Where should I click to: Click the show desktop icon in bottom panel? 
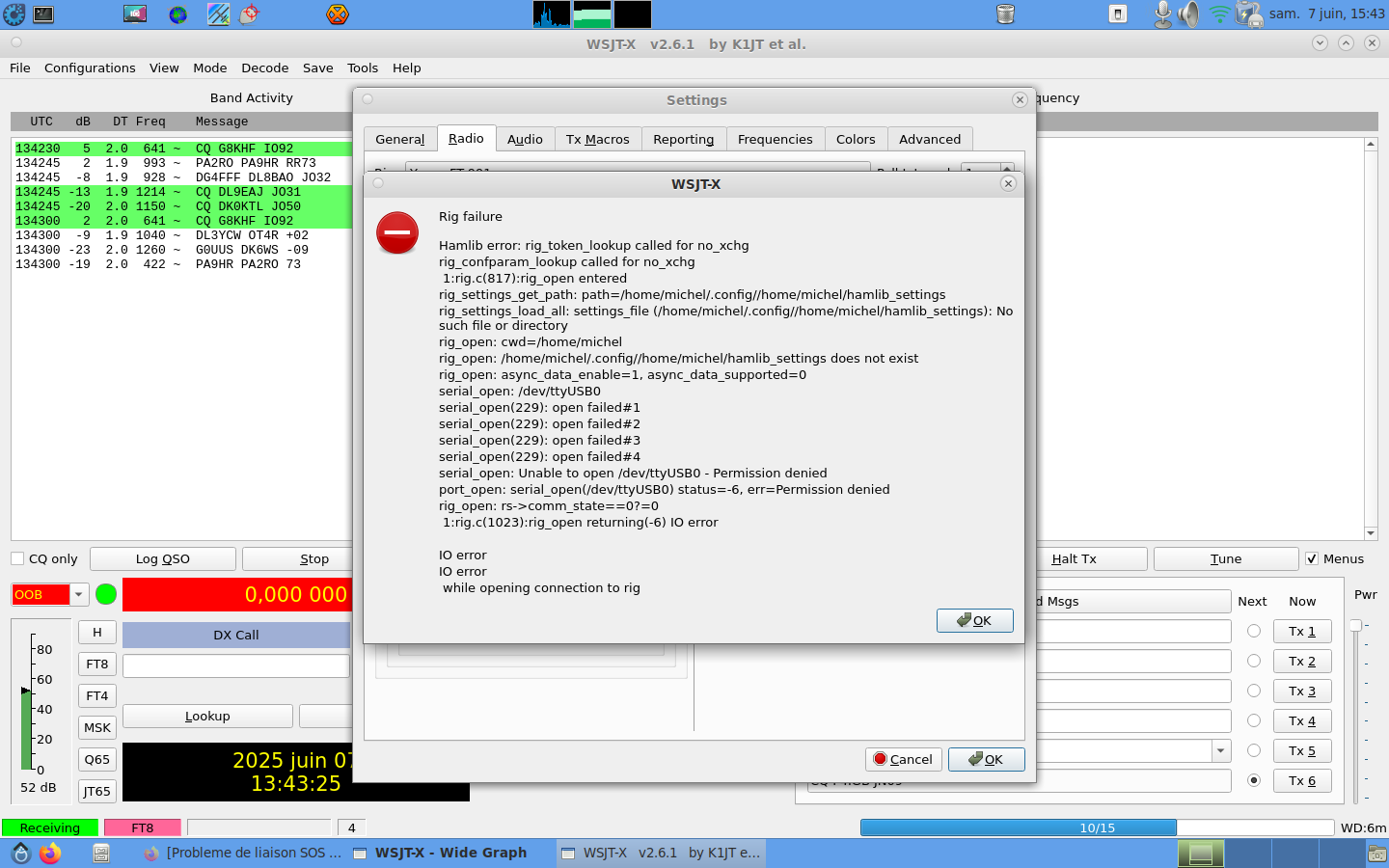click(20, 854)
